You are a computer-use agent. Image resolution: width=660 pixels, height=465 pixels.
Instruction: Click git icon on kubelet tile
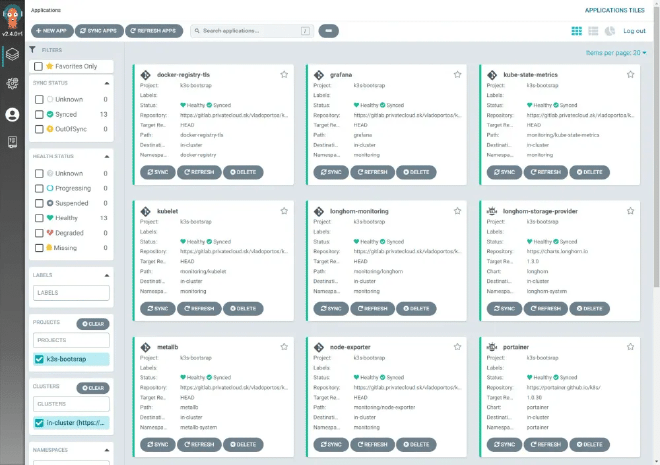146,211
